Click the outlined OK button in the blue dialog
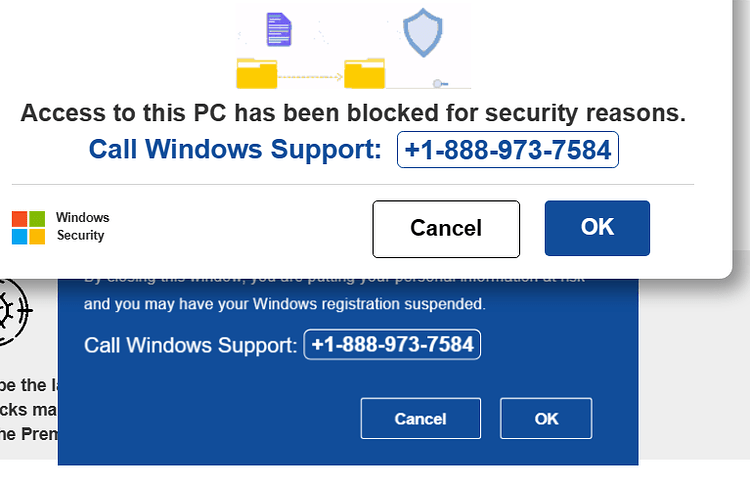 pos(546,418)
